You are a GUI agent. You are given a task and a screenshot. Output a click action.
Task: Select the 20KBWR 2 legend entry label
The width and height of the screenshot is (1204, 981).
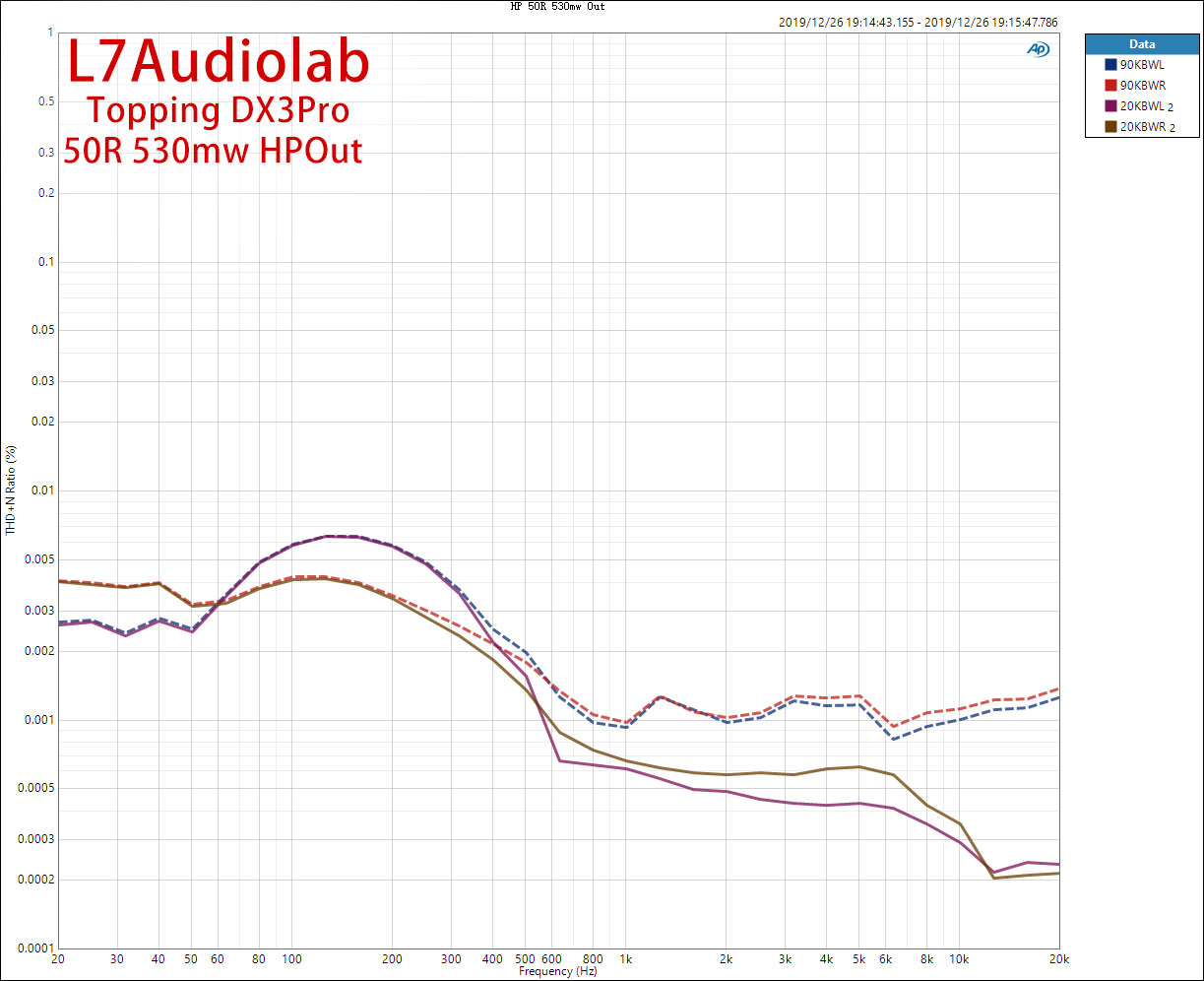[x=1147, y=127]
